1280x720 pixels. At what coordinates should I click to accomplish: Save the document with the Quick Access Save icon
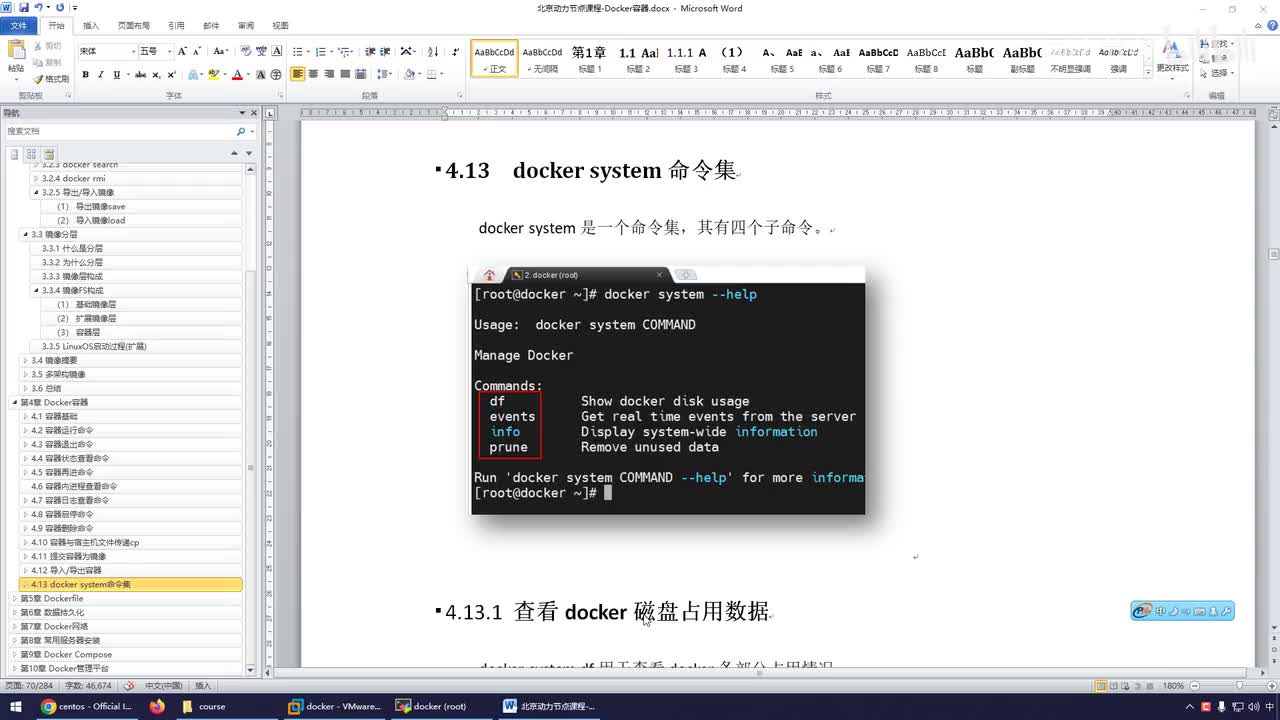tap(23, 8)
